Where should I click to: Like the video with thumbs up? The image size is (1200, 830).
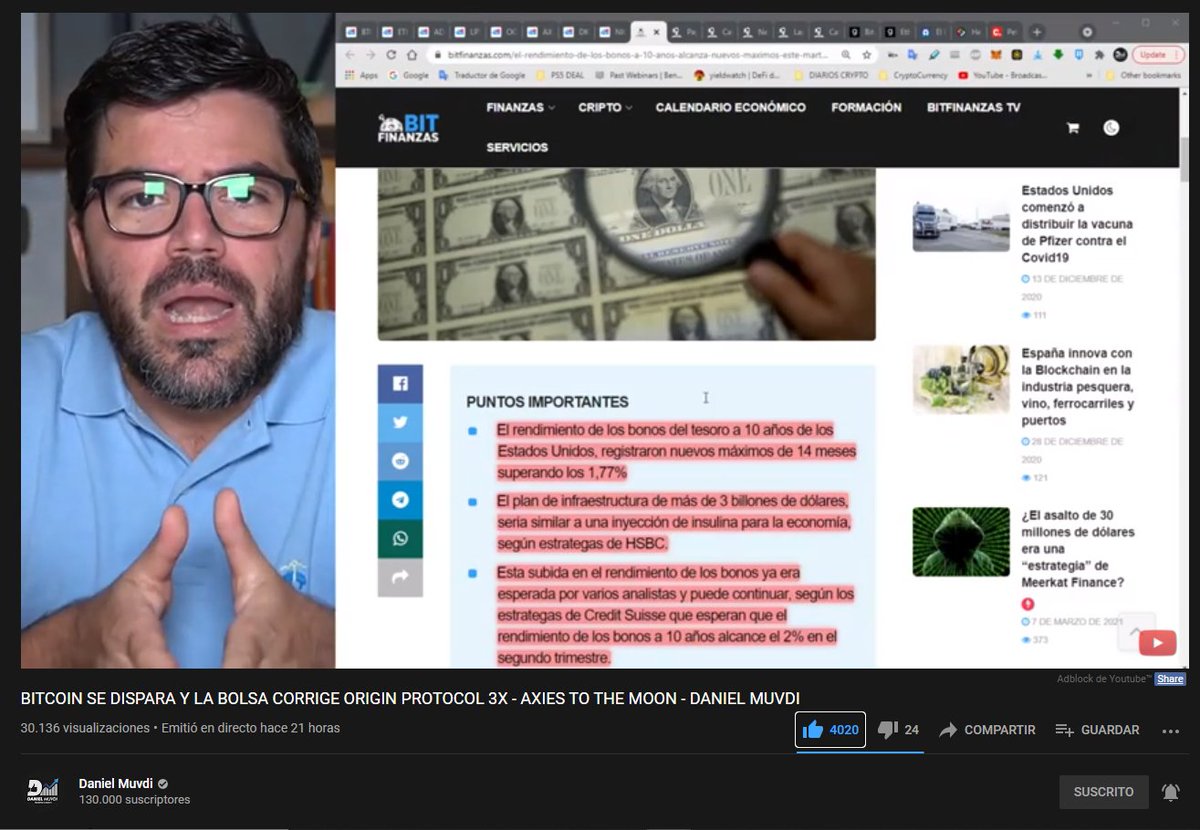830,730
